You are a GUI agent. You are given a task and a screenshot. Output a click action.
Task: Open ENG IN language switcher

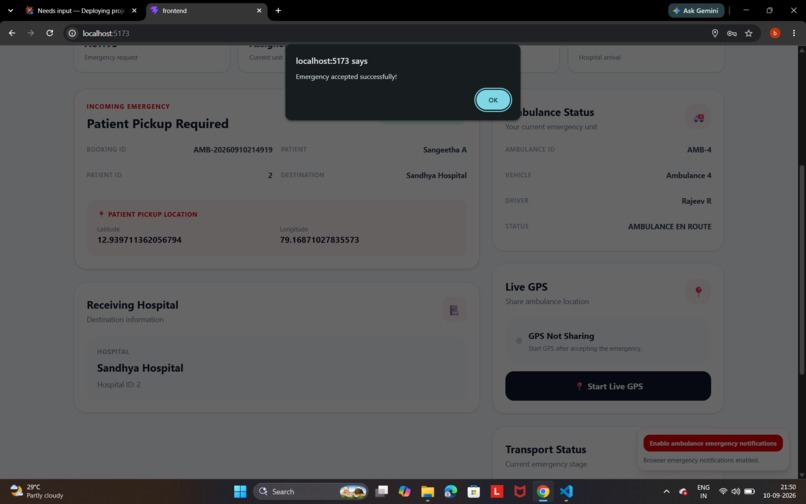703,492
